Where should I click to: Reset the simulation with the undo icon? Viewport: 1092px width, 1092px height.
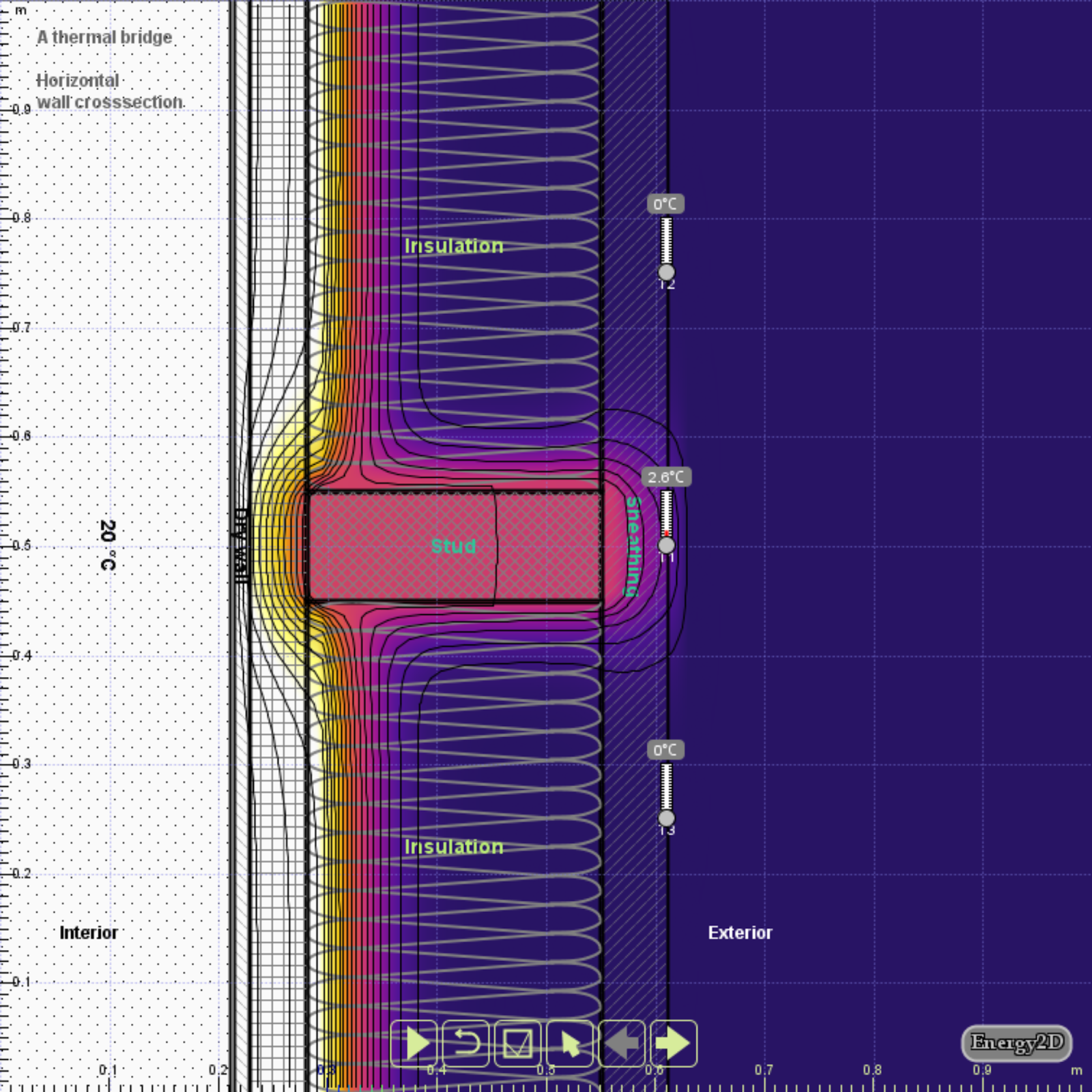point(466,1044)
